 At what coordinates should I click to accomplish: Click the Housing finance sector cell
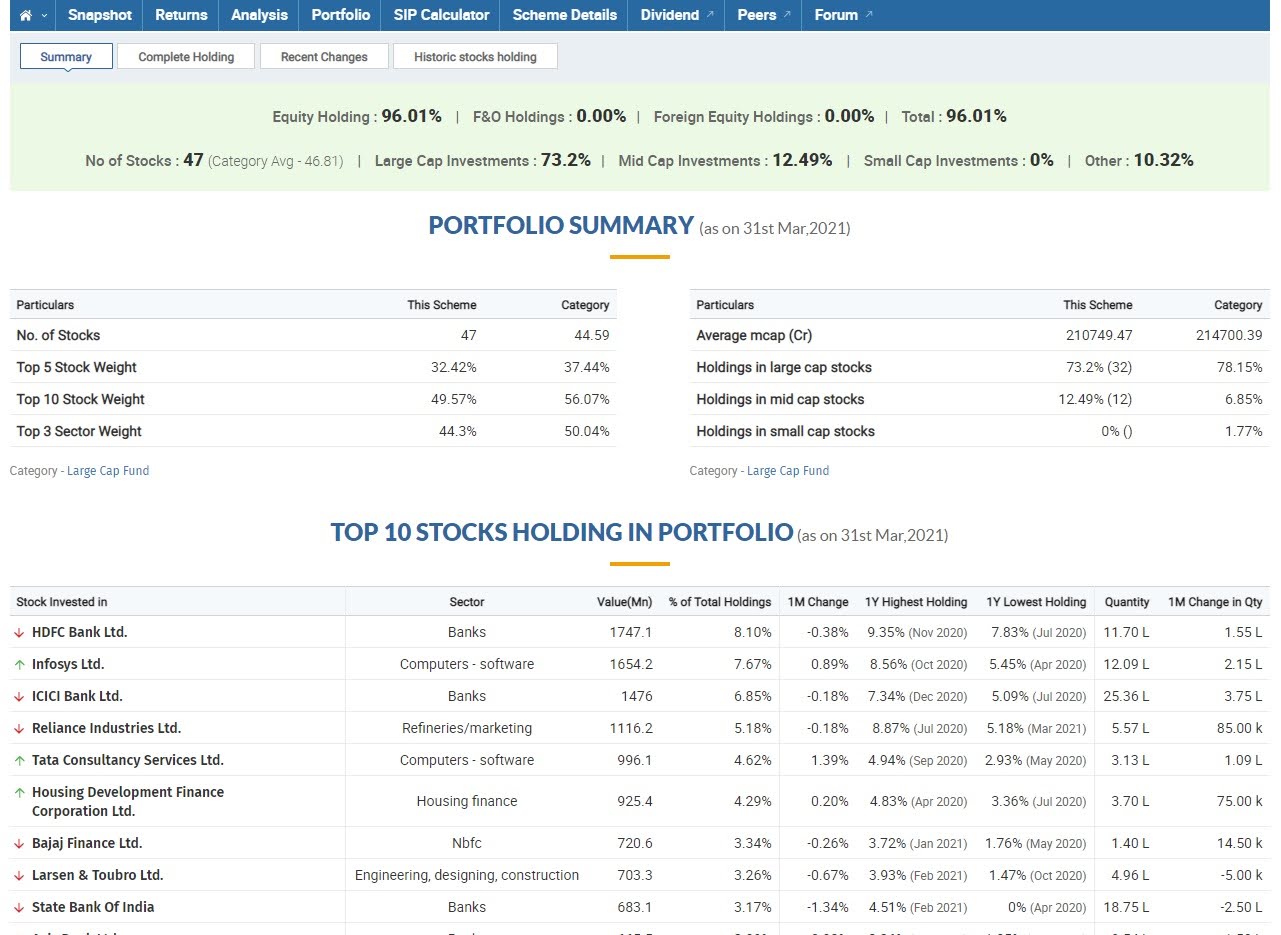pyautogui.click(x=467, y=801)
